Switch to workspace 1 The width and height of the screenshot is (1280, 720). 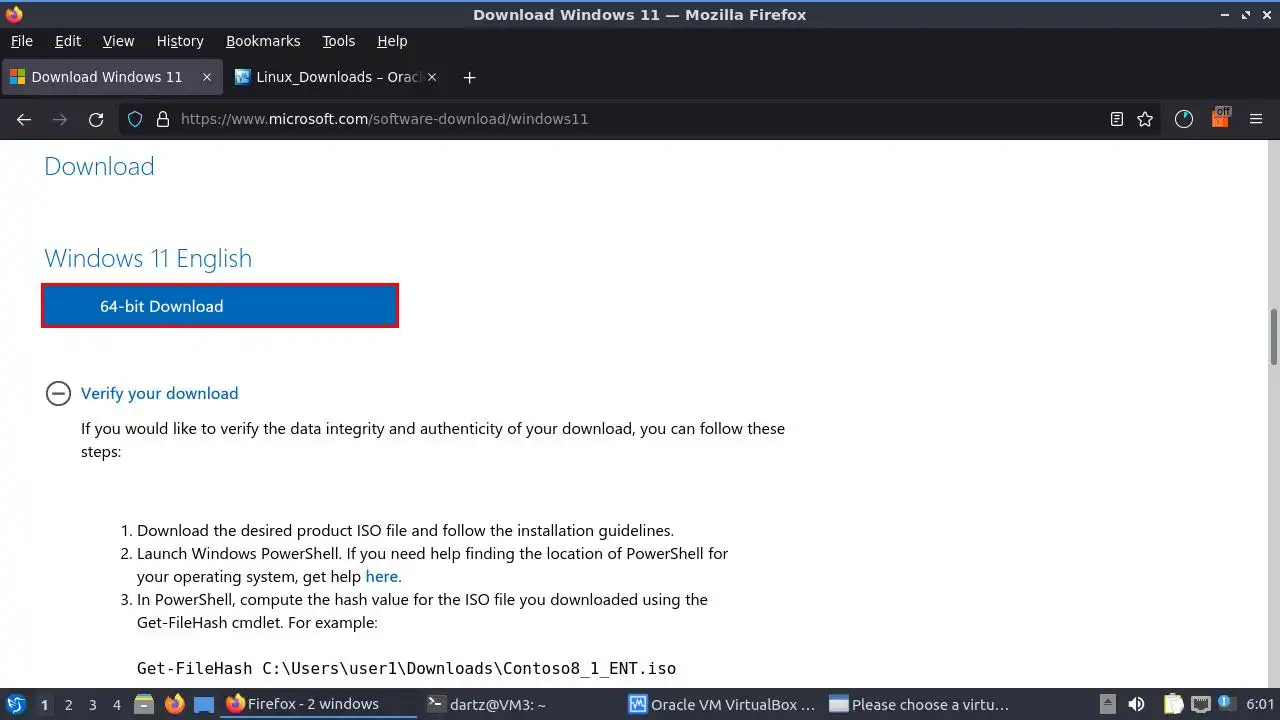pyautogui.click(x=44, y=704)
